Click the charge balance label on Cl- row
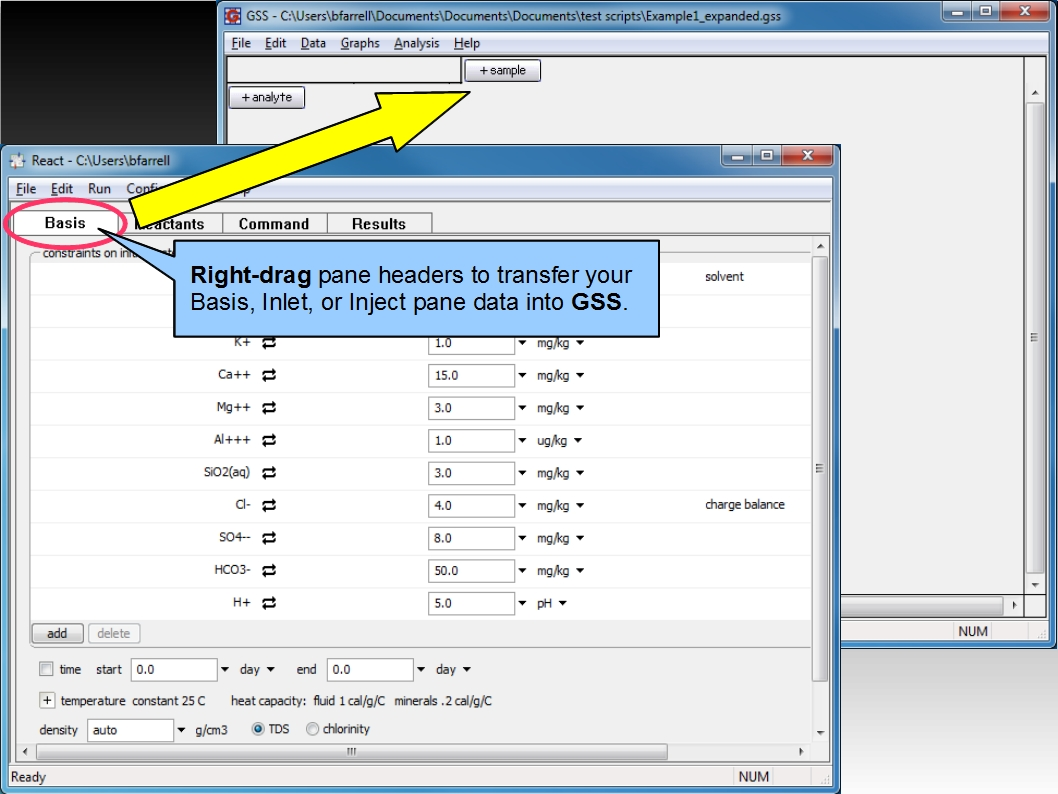The width and height of the screenshot is (1058, 794). pos(745,505)
